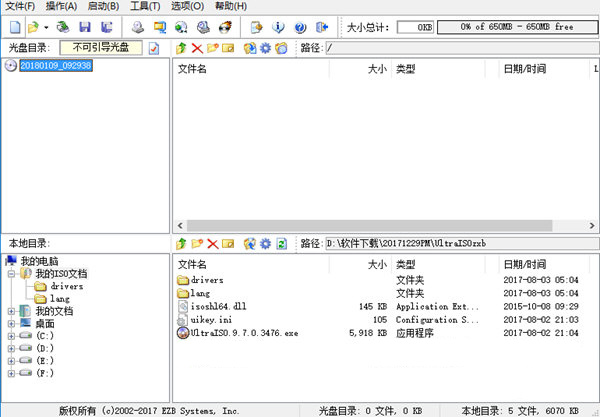Open the 文件(F) menu
The height and width of the screenshot is (417, 600).
pyautogui.click(x=19, y=6)
